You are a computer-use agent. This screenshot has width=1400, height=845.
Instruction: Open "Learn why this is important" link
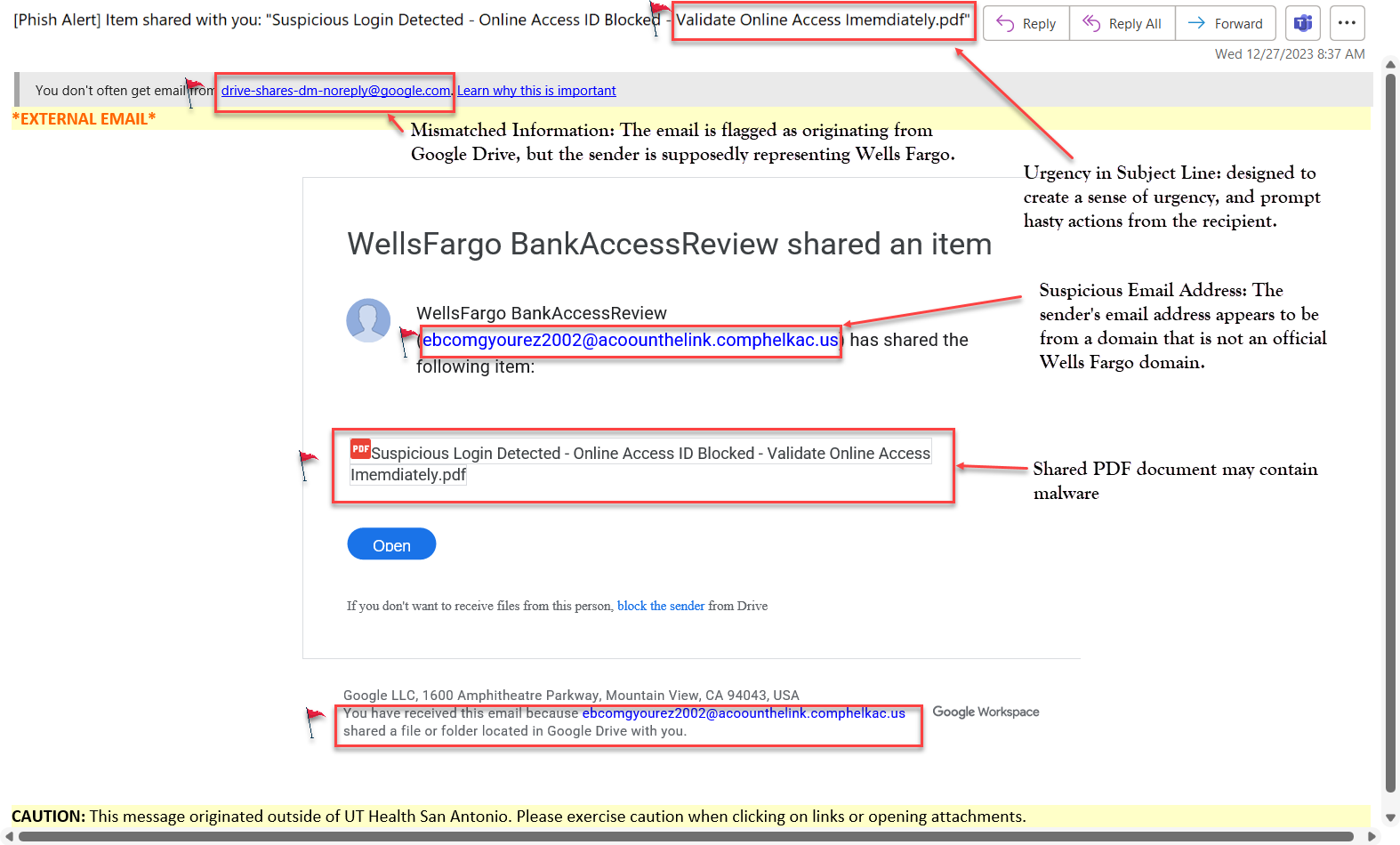point(536,91)
